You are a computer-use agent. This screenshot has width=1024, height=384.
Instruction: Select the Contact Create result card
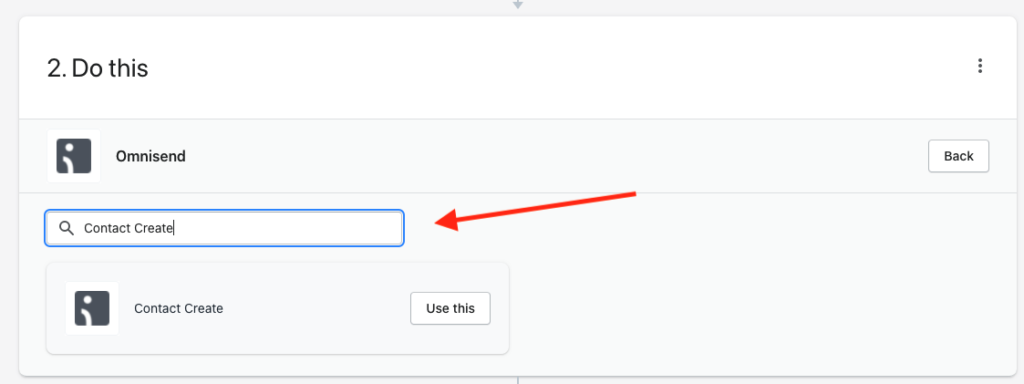278,308
